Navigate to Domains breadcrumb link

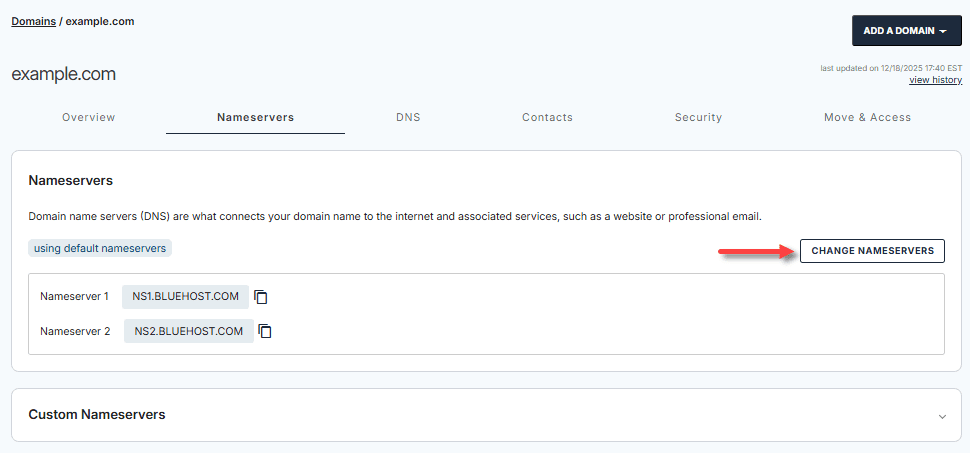tap(33, 21)
